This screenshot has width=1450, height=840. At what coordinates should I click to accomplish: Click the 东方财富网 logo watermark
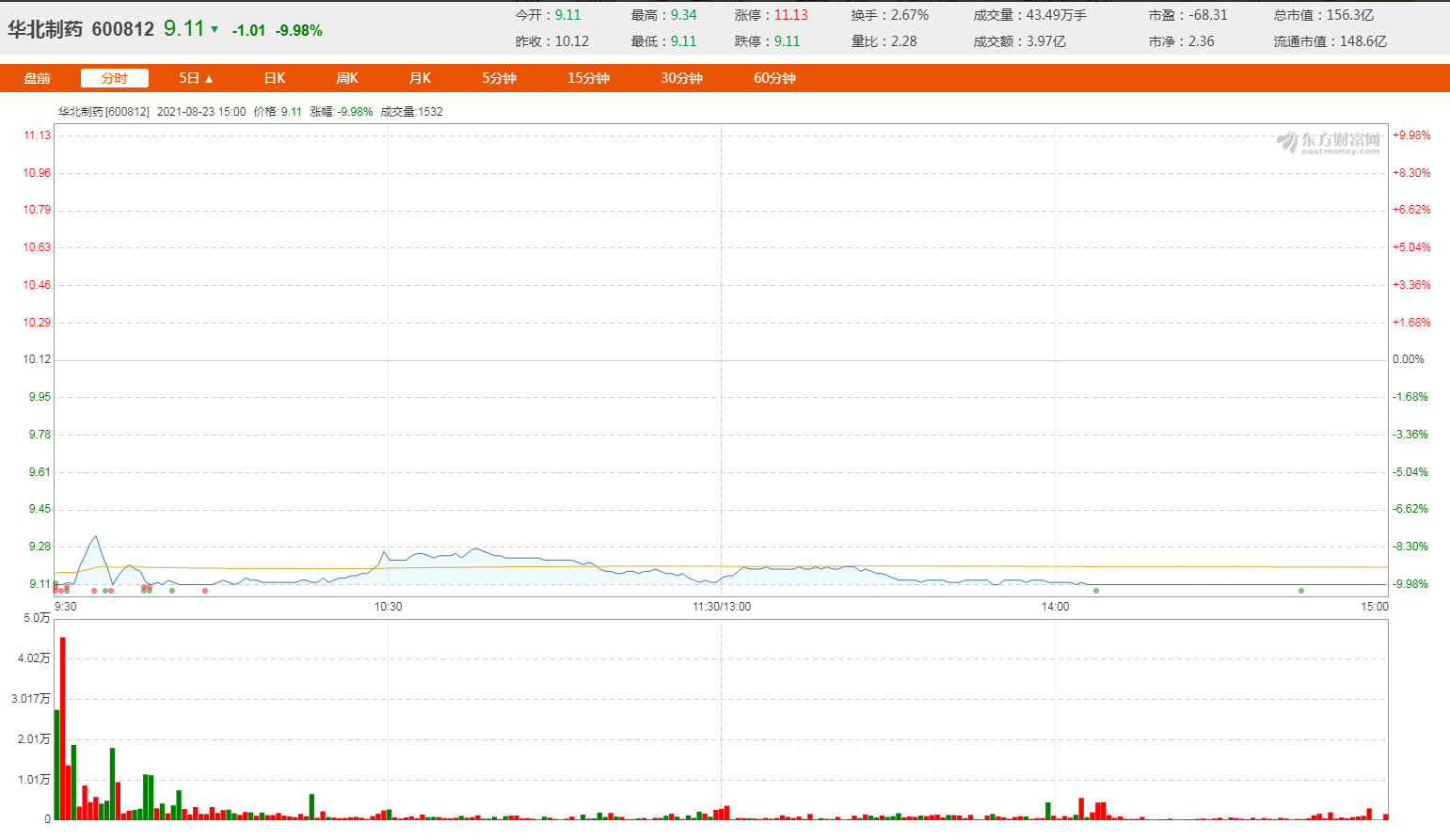[x=1328, y=142]
